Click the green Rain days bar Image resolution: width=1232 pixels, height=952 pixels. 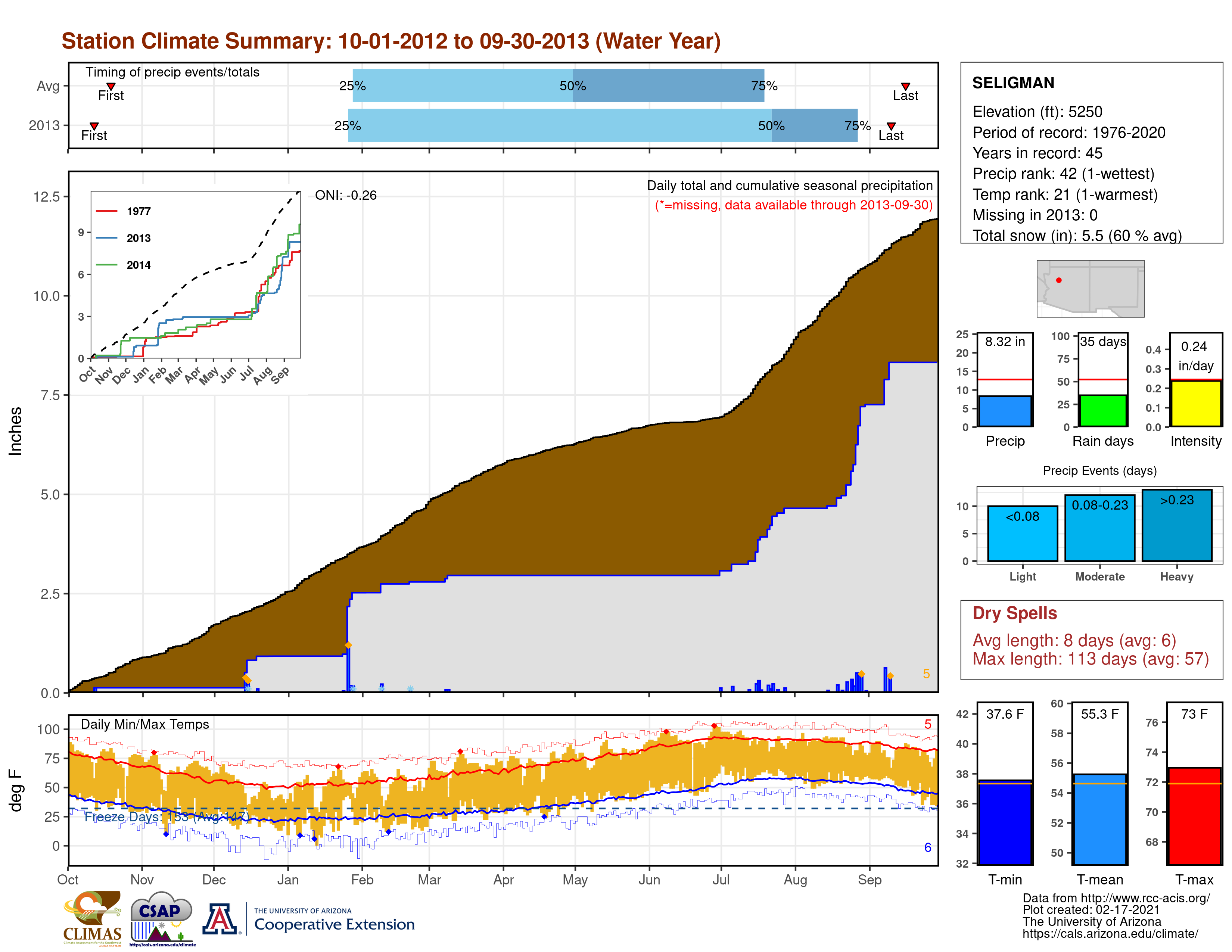[x=1103, y=411]
